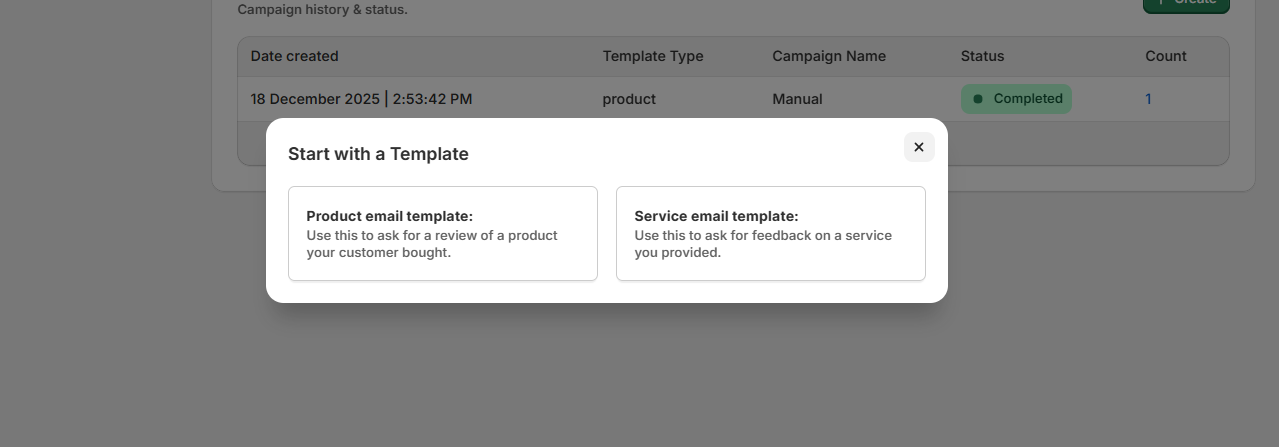Click the Campaign history & status subtitle
The image size is (1279, 447).
322,10
